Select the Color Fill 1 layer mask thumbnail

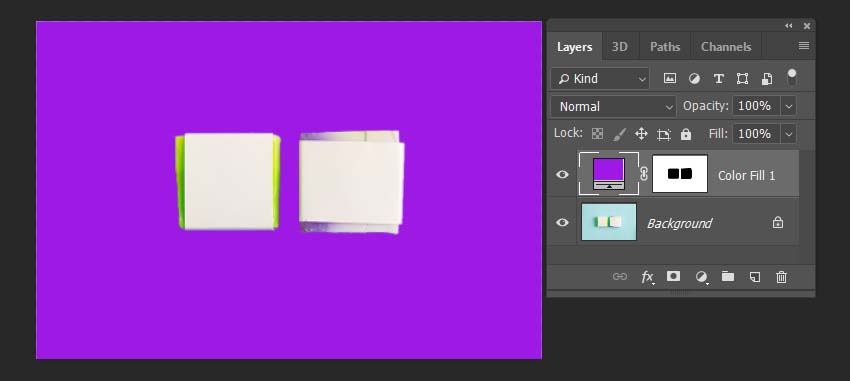[680, 173]
